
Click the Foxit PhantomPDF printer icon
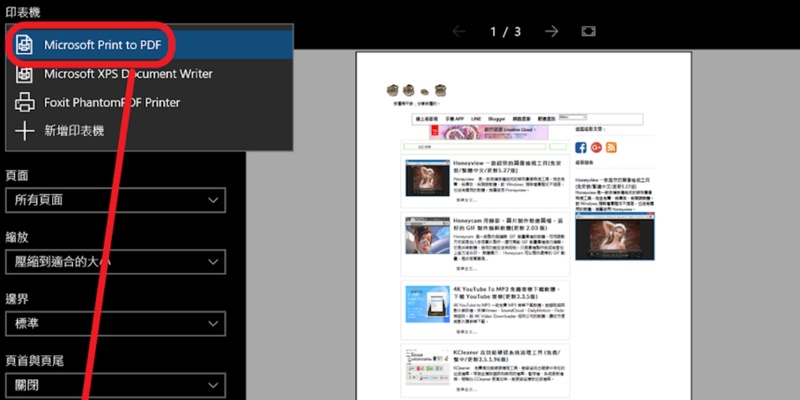point(24,103)
